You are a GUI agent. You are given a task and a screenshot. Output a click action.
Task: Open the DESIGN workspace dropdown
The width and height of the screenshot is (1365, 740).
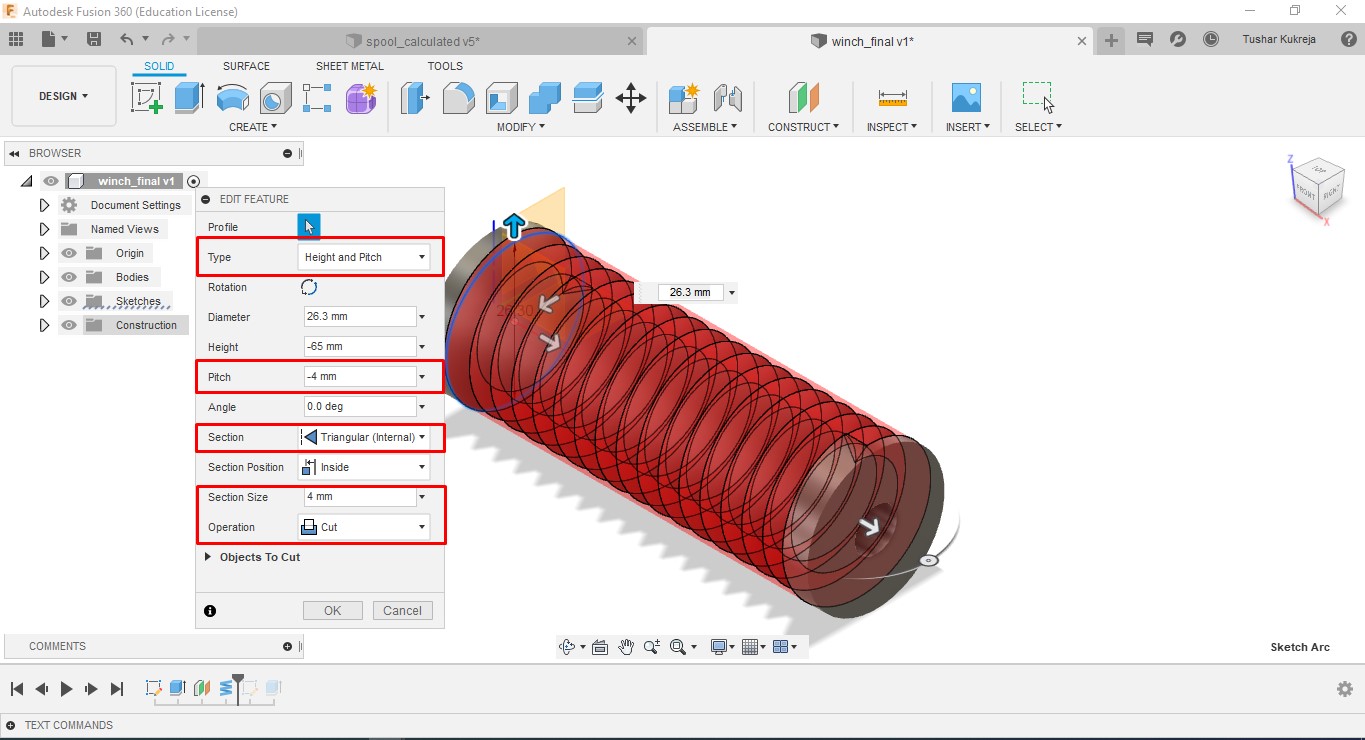(x=64, y=96)
